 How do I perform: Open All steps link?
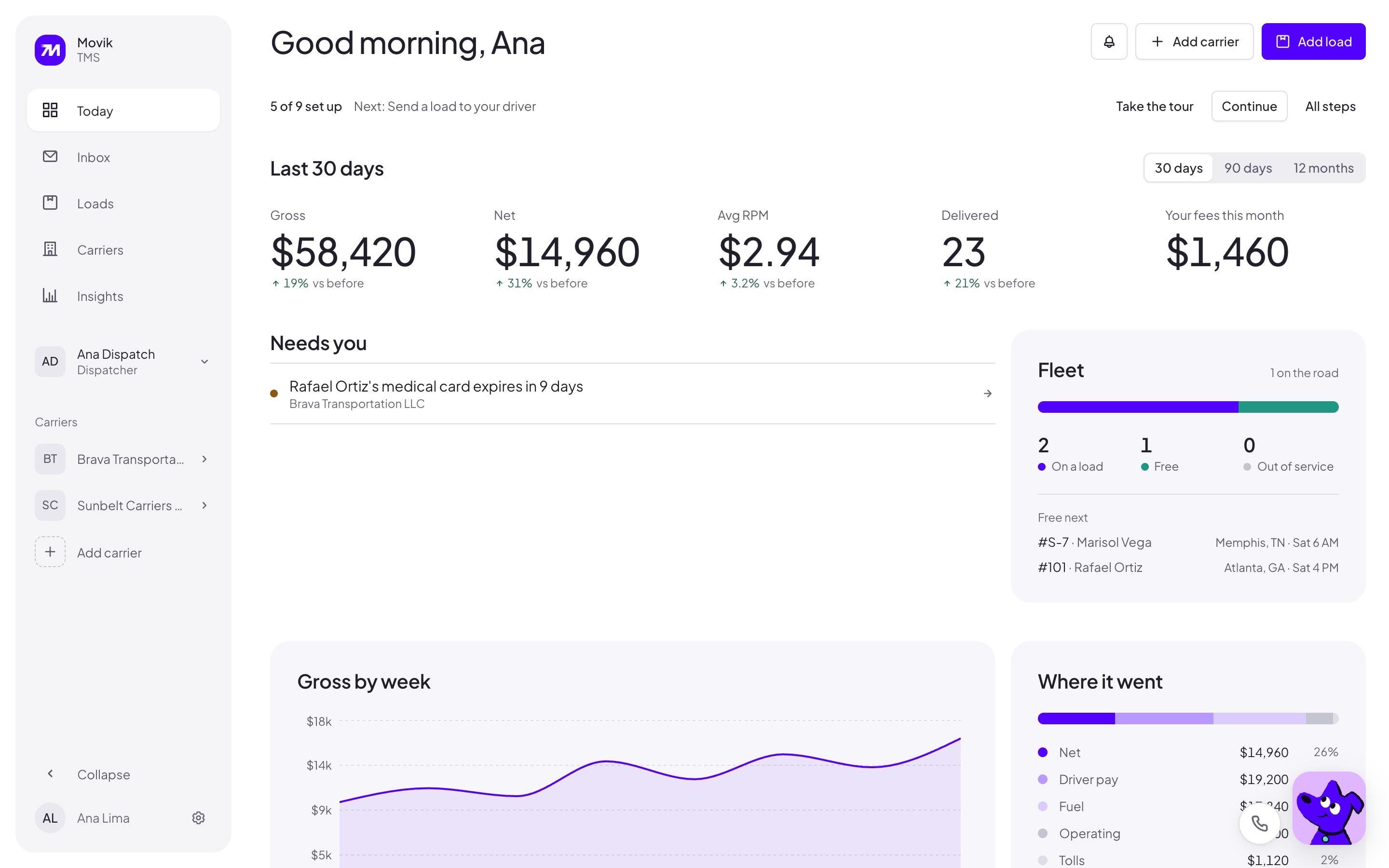(1330, 106)
